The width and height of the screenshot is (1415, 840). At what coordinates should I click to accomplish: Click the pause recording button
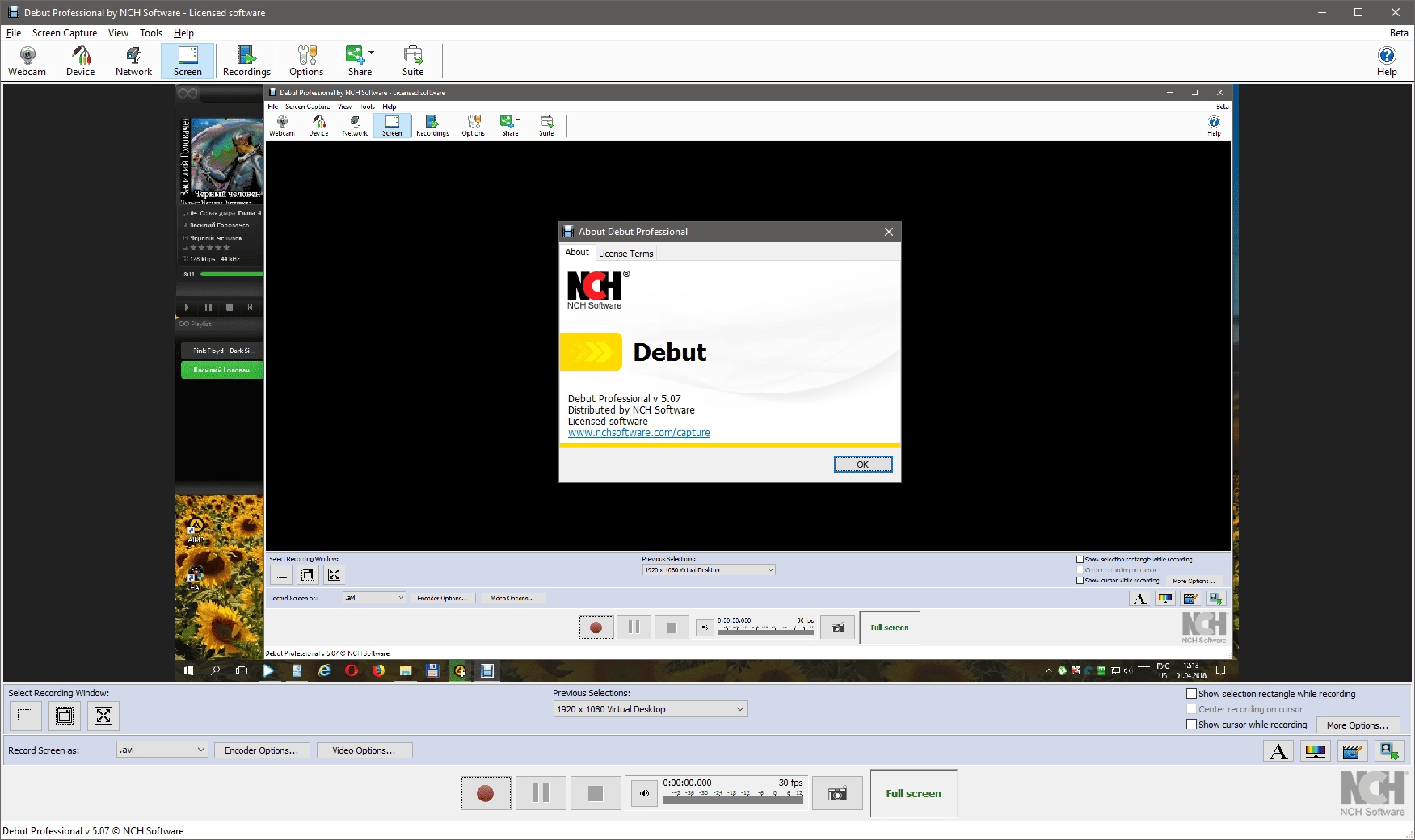[x=541, y=793]
